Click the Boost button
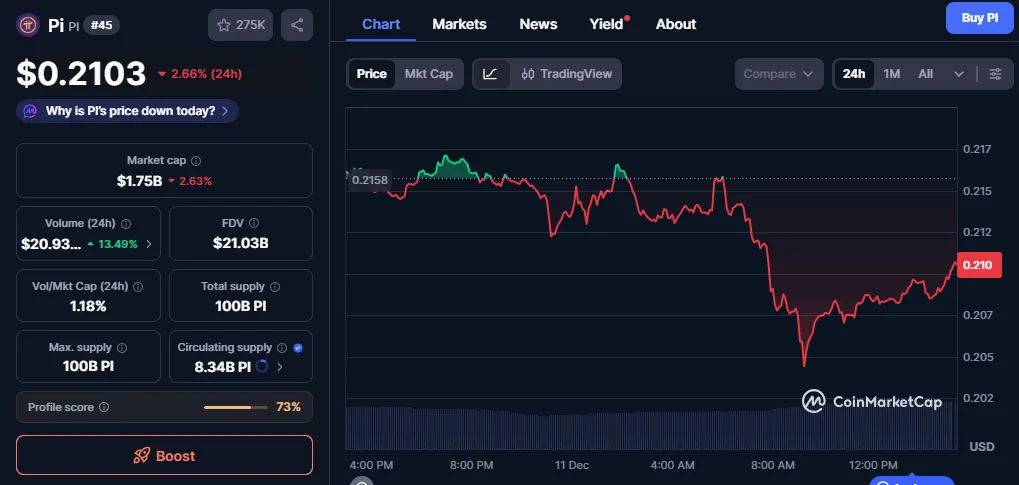This screenshot has height=485, width=1019. [x=164, y=456]
